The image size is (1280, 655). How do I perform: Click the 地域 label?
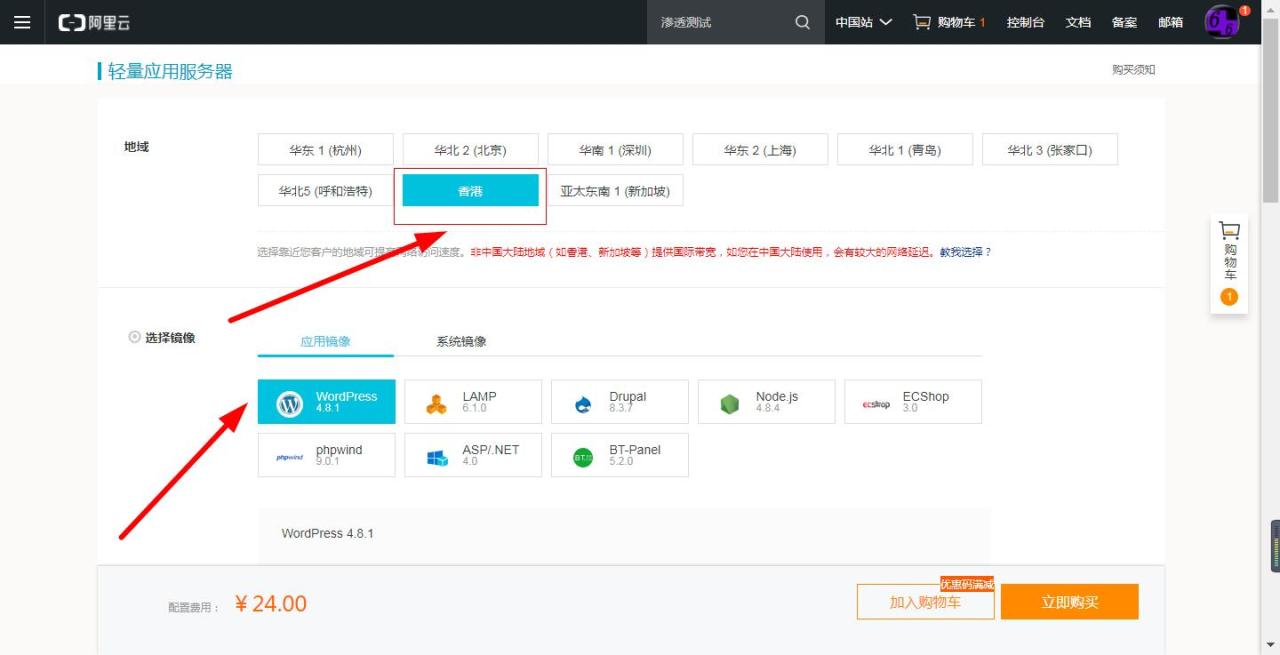(136, 147)
